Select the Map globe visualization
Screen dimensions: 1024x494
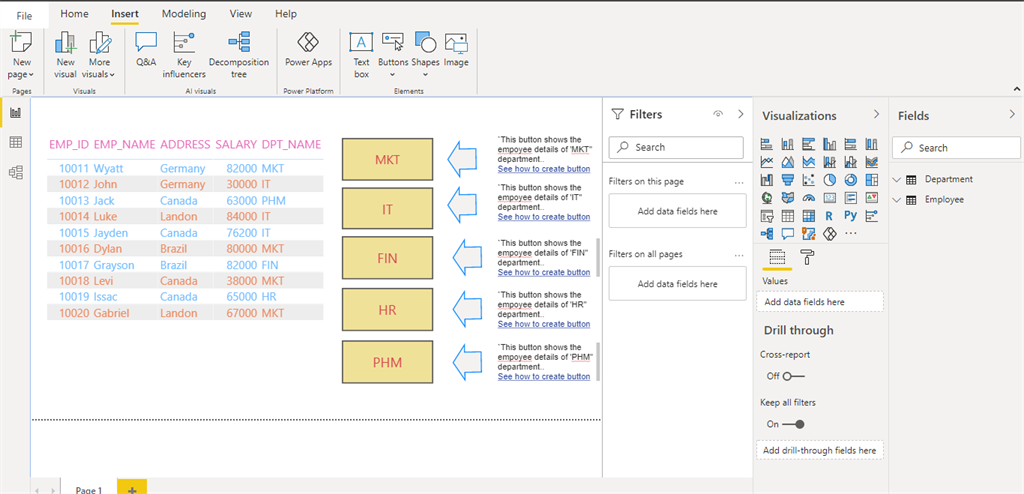coord(767,197)
